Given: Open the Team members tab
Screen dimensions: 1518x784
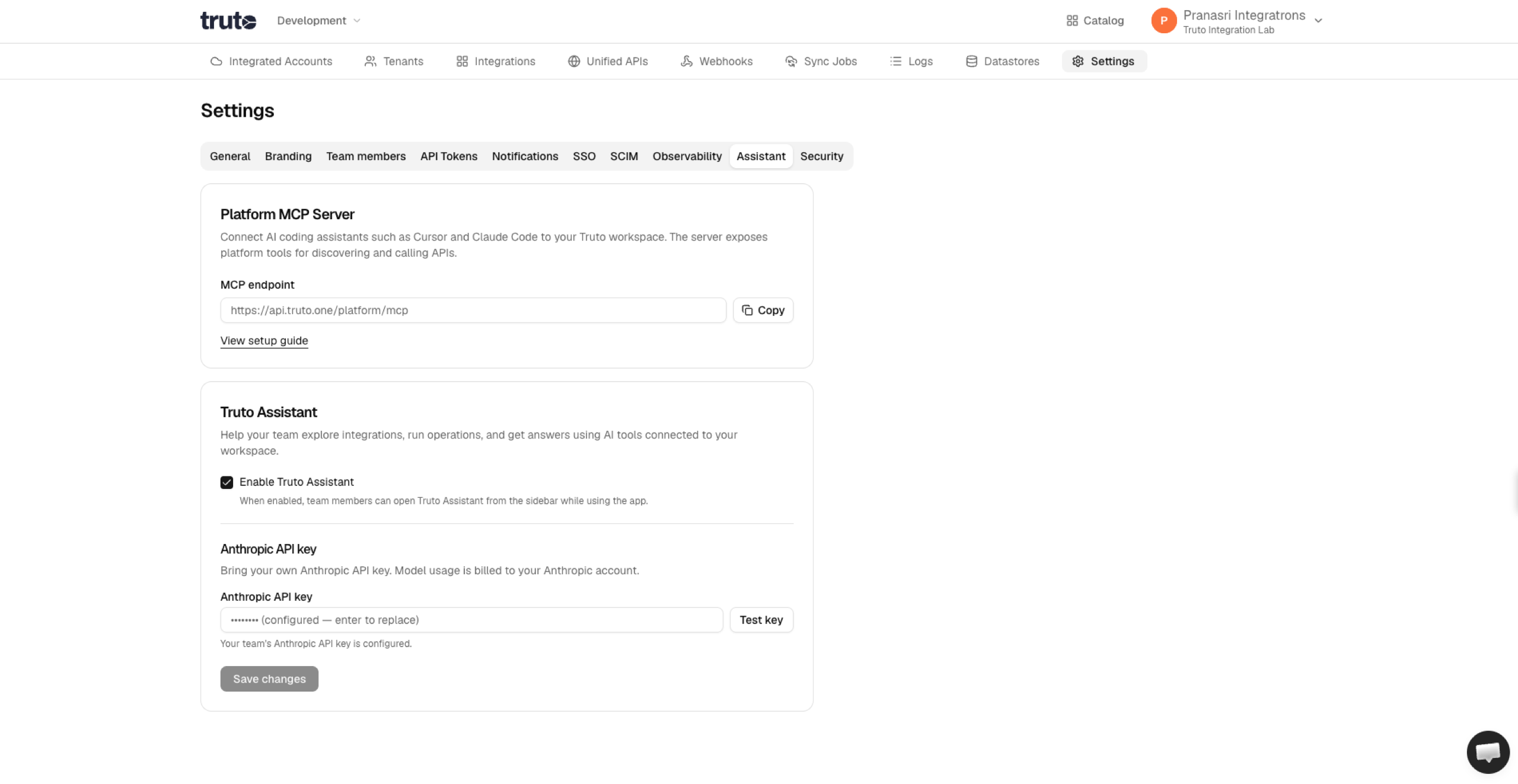Looking at the screenshot, I should (x=366, y=156).
